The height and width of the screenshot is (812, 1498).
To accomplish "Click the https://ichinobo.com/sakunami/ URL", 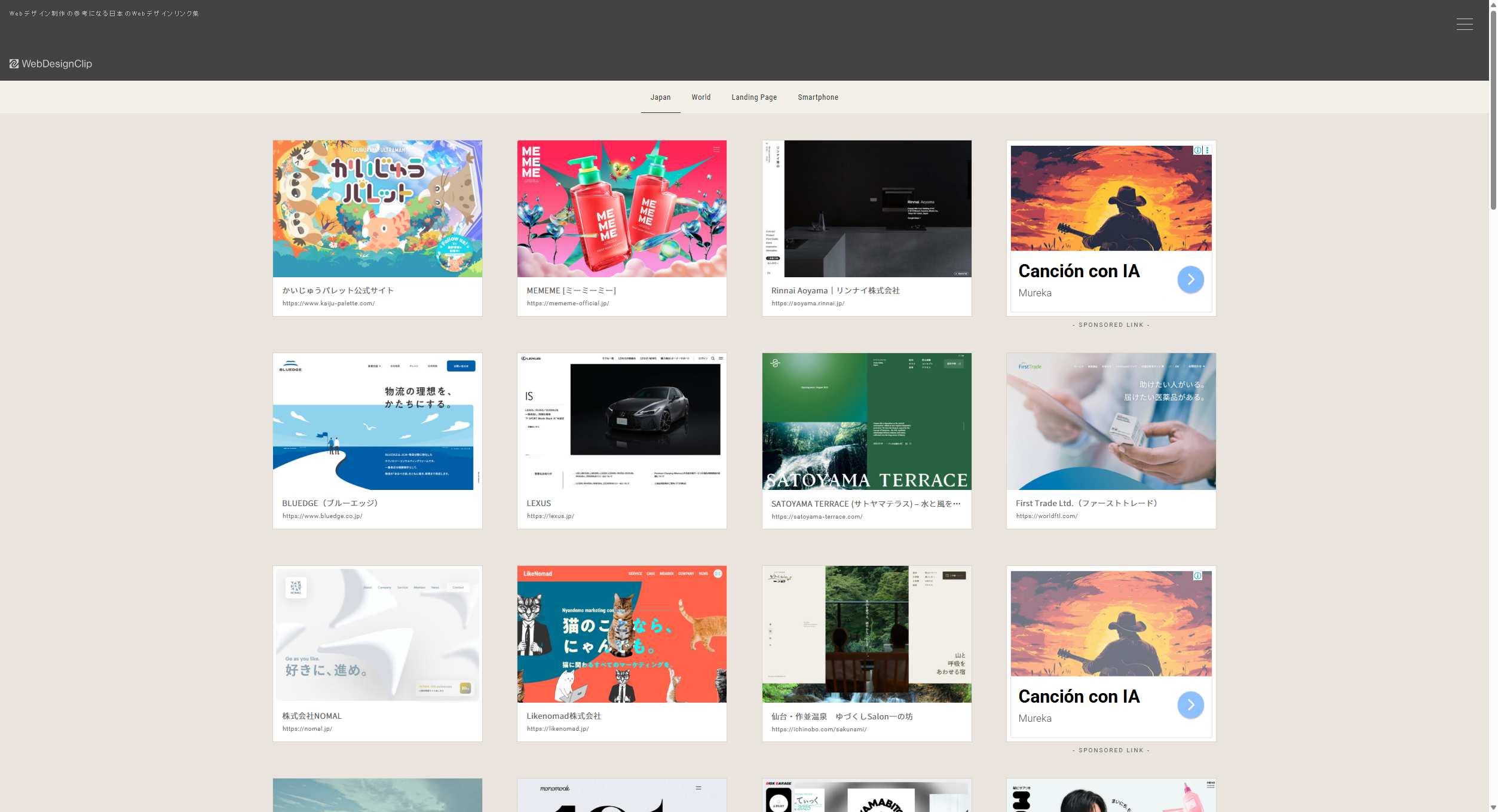I will tap(819, 730).
